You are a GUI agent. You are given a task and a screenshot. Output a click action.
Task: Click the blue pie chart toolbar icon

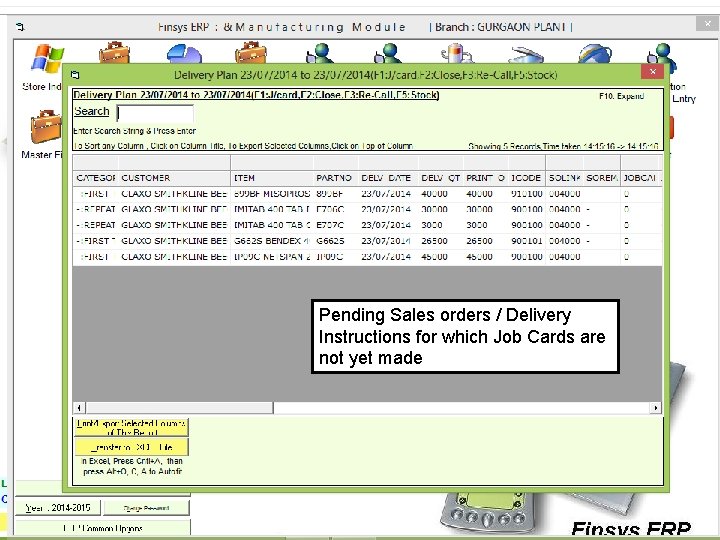click(184, 53)
